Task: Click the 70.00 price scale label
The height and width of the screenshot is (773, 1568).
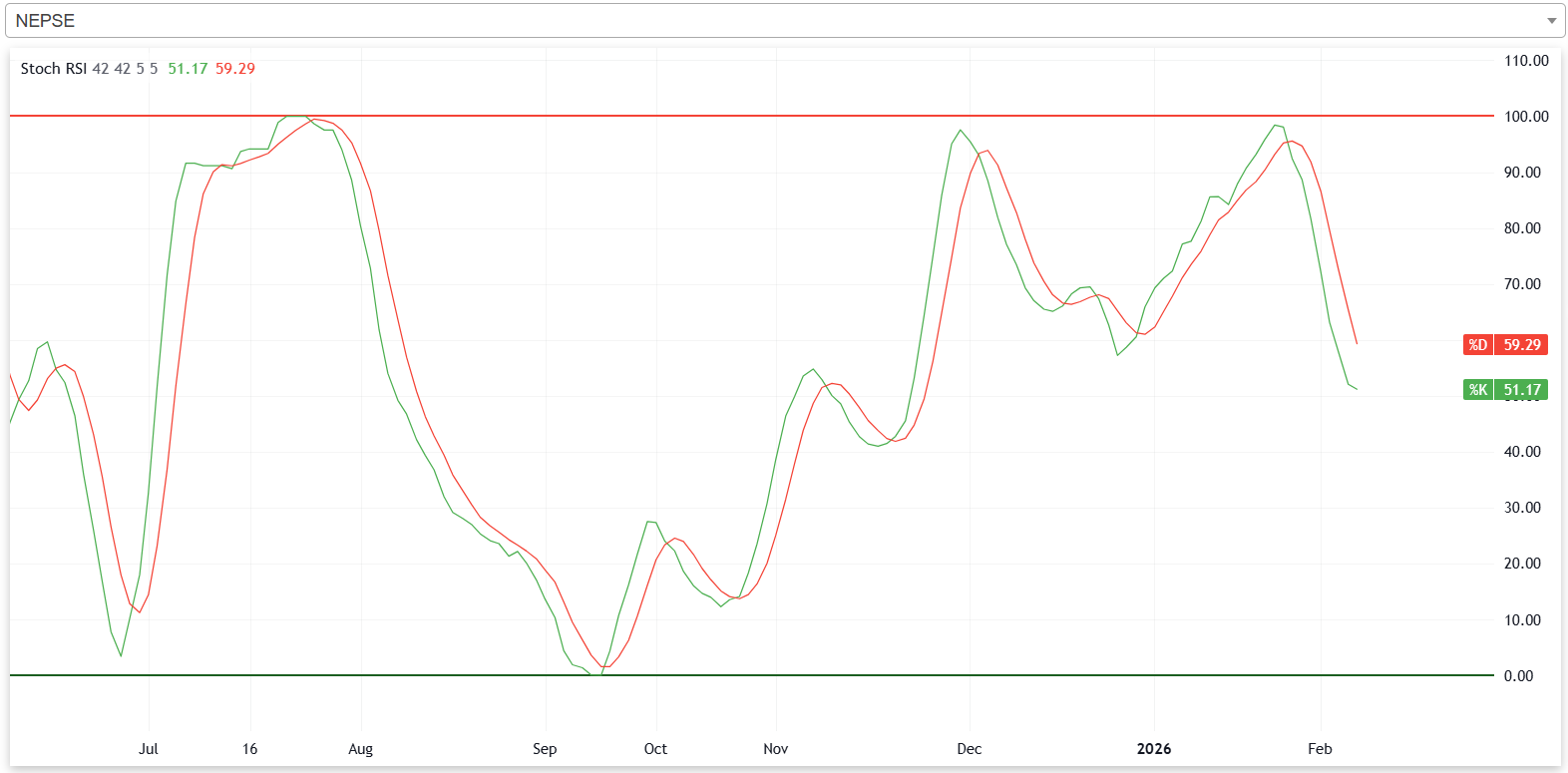Action: coord(1522,284)
